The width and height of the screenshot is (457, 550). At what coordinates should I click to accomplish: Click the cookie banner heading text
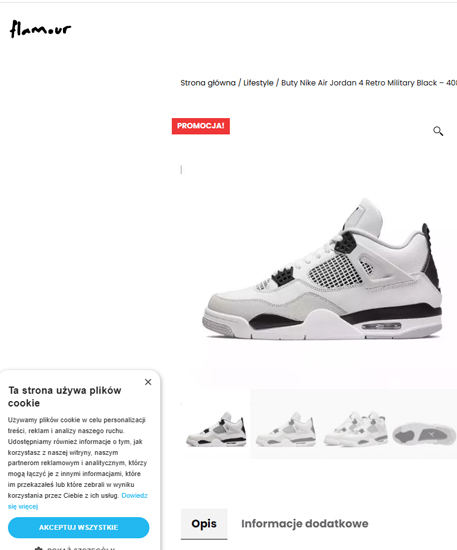[x=65, y=397]
